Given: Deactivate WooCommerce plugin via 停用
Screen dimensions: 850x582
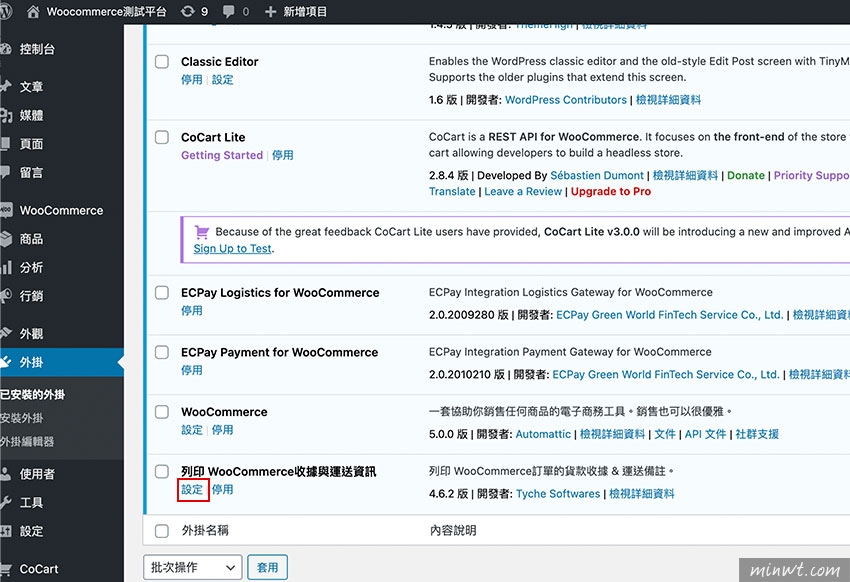Looking at the screenshot, I should tap(222, 430).
